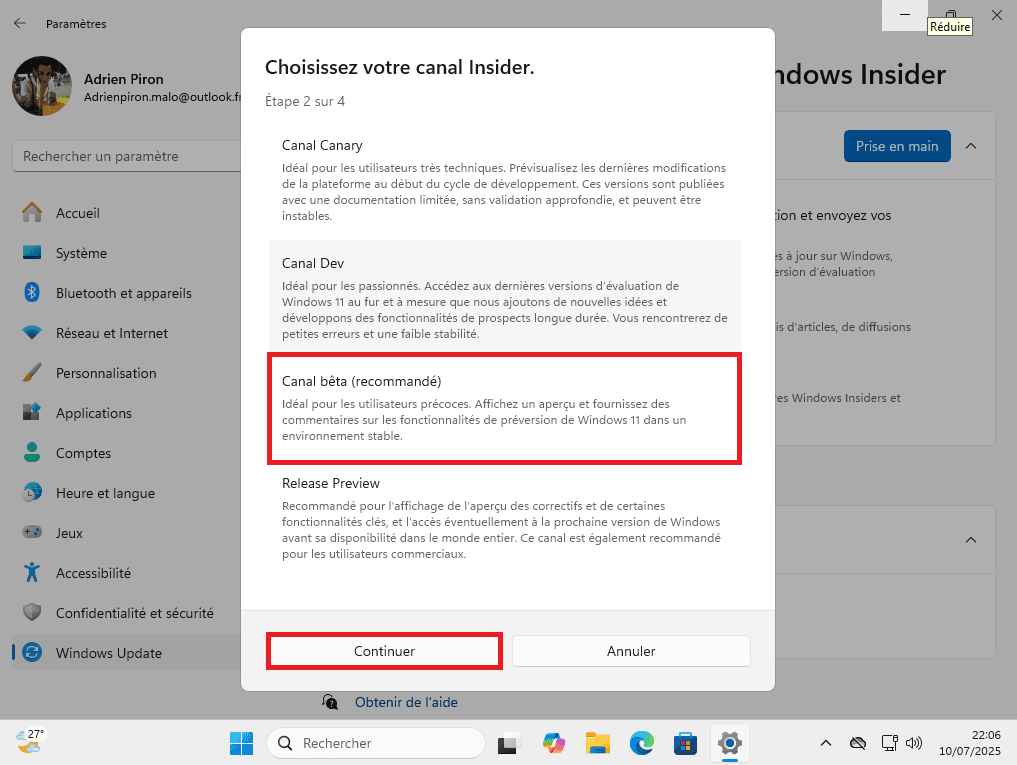
Task: Open the weather widget showing 27°
Action: (30, 741)
